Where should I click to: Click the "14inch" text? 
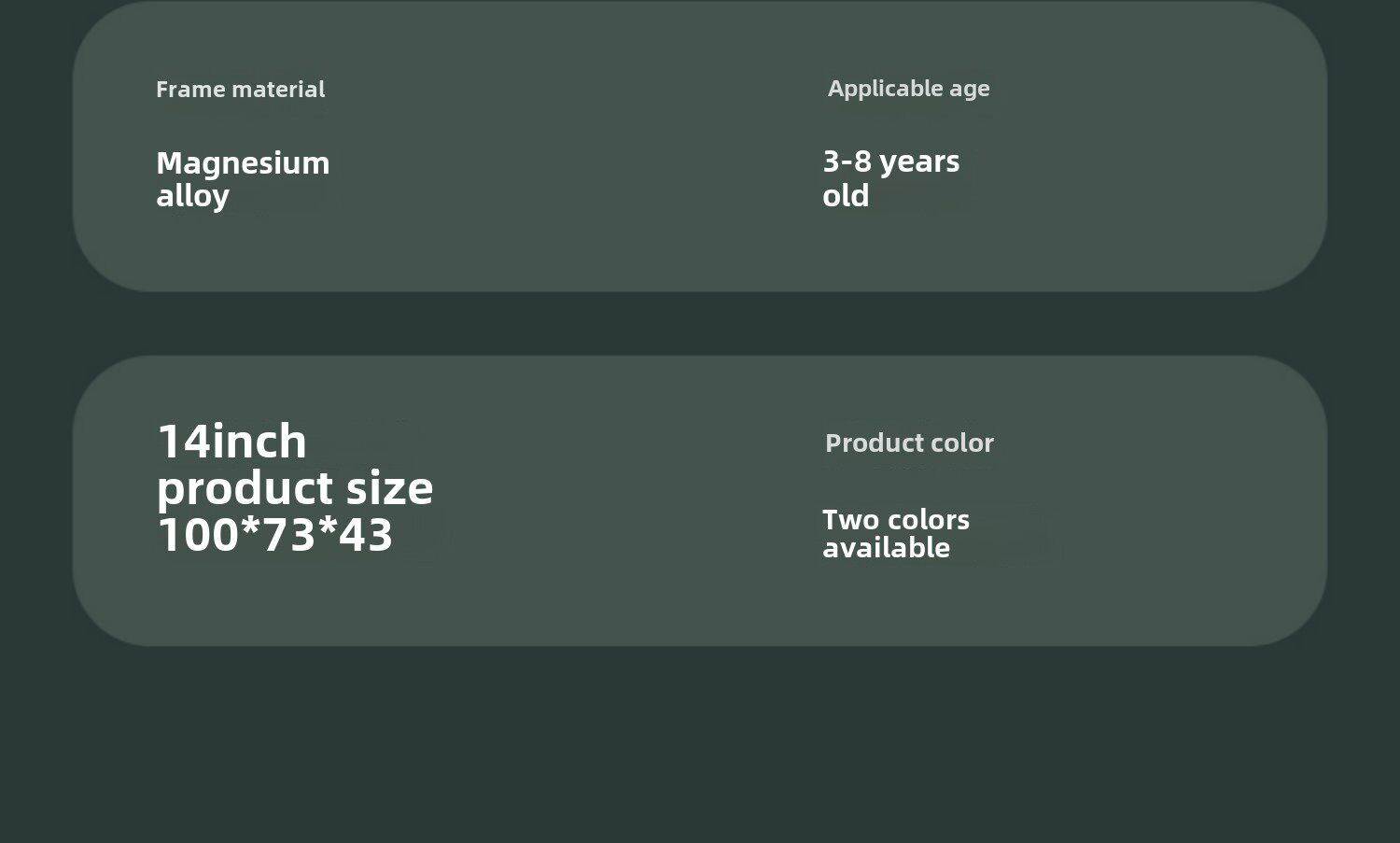pos(231,442)
